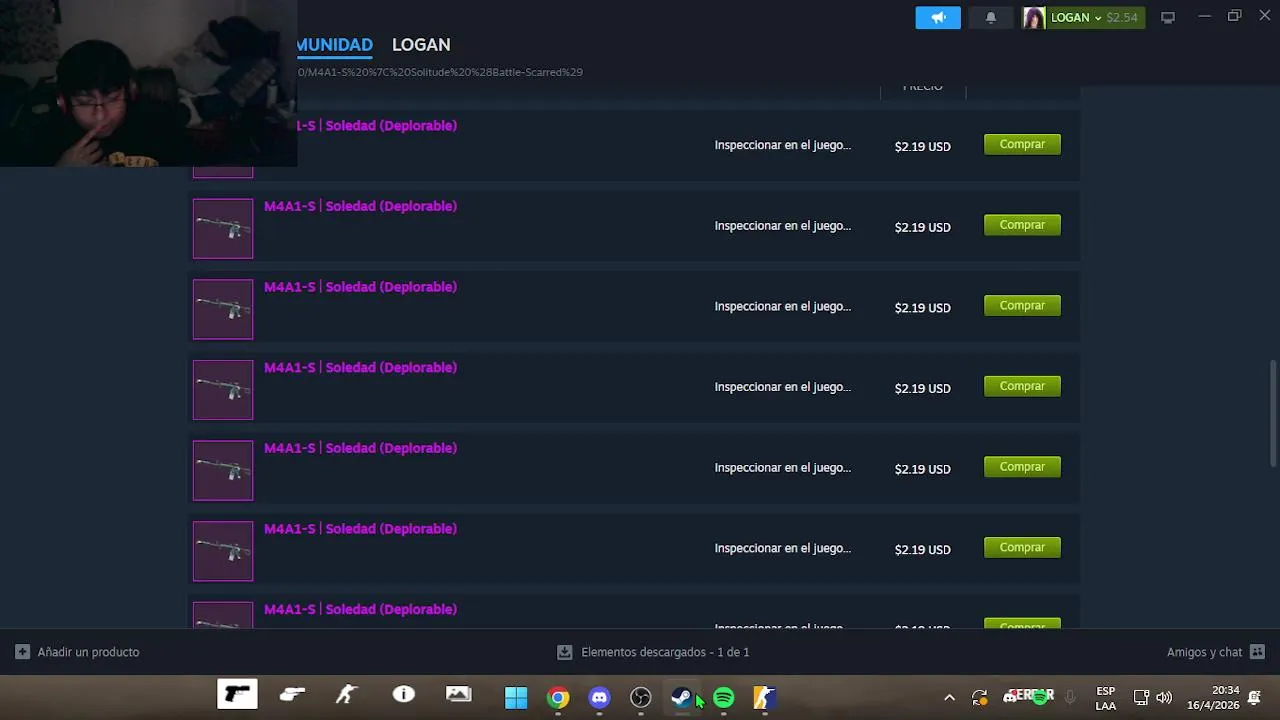The image size is (1280, 720).
Task: Inspeccionar en el juego for third listing
Action: pyautogui.click(x=783, y=307)
